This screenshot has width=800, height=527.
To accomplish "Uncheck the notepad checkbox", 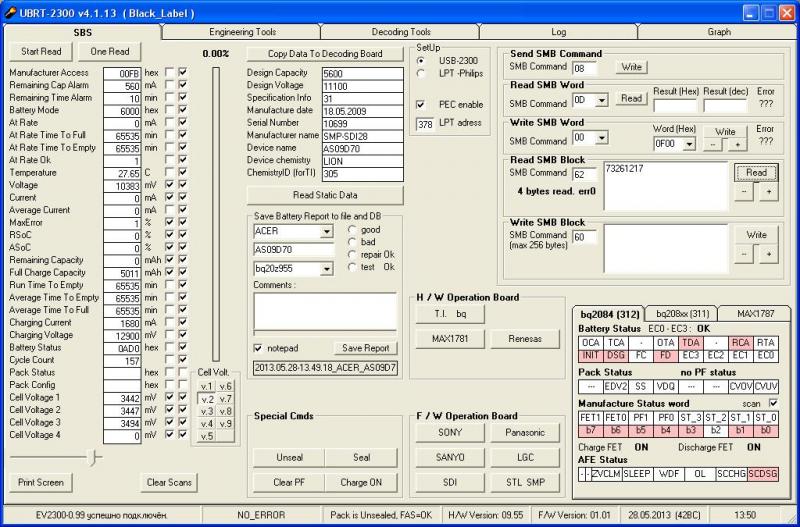I will click(x=259, y=348).
